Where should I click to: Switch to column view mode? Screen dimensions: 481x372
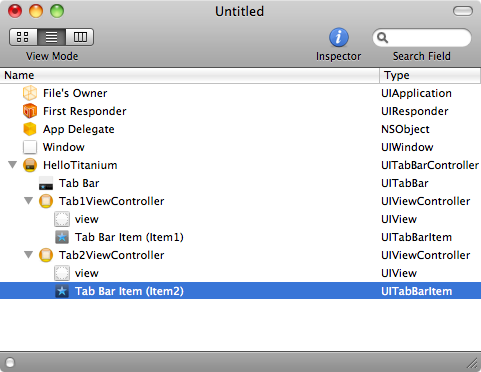(80, 37)
